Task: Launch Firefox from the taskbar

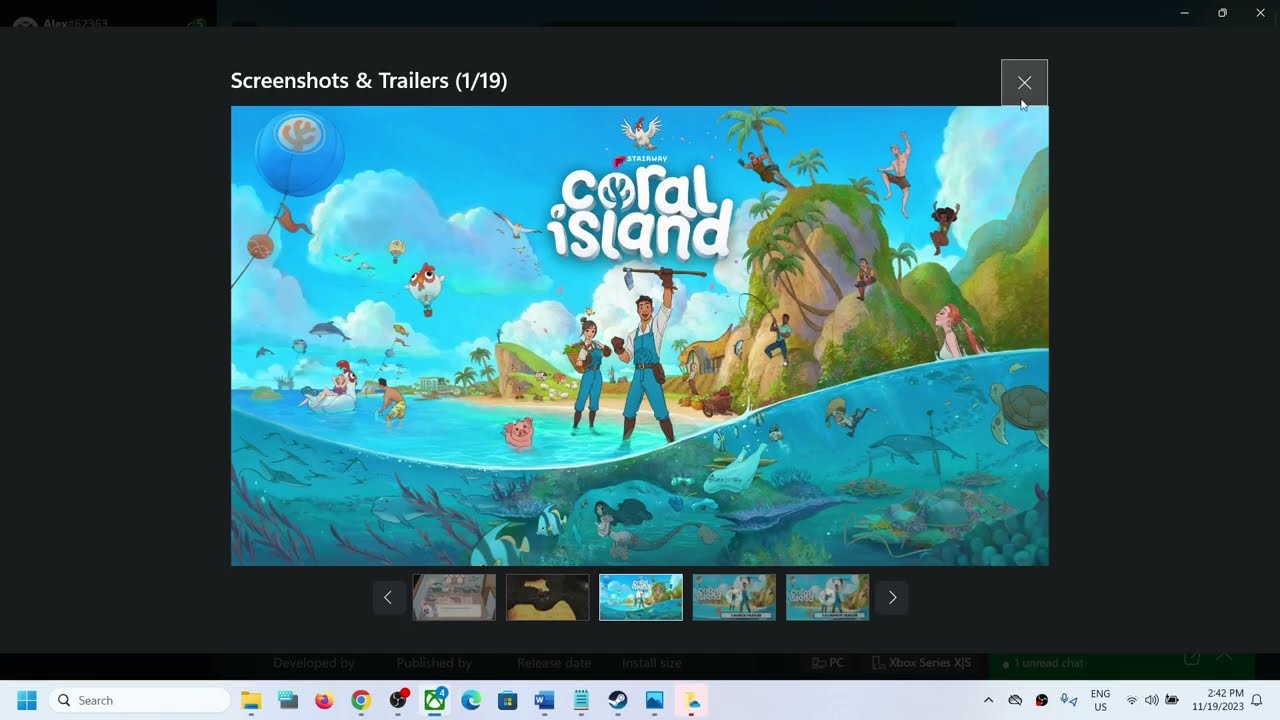Action: (x=324, y=700)
